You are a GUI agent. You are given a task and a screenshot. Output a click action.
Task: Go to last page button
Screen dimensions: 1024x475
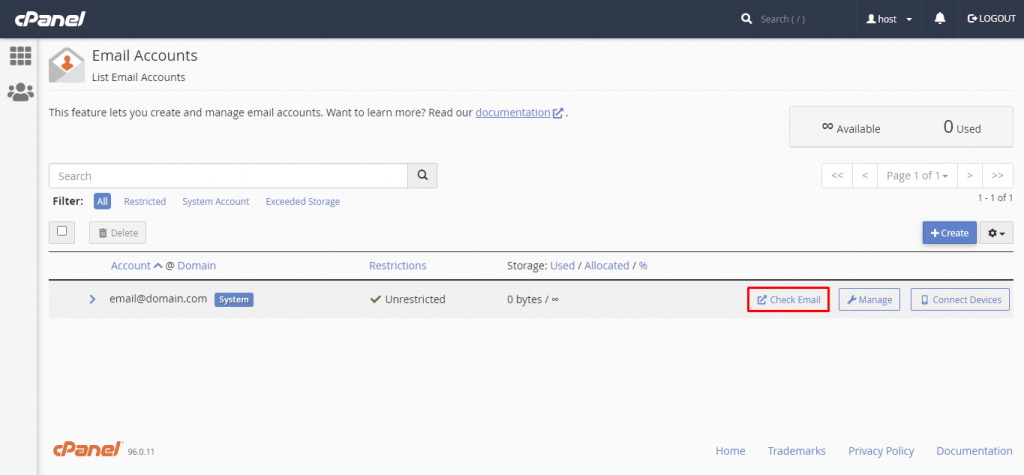coord(998,176)
